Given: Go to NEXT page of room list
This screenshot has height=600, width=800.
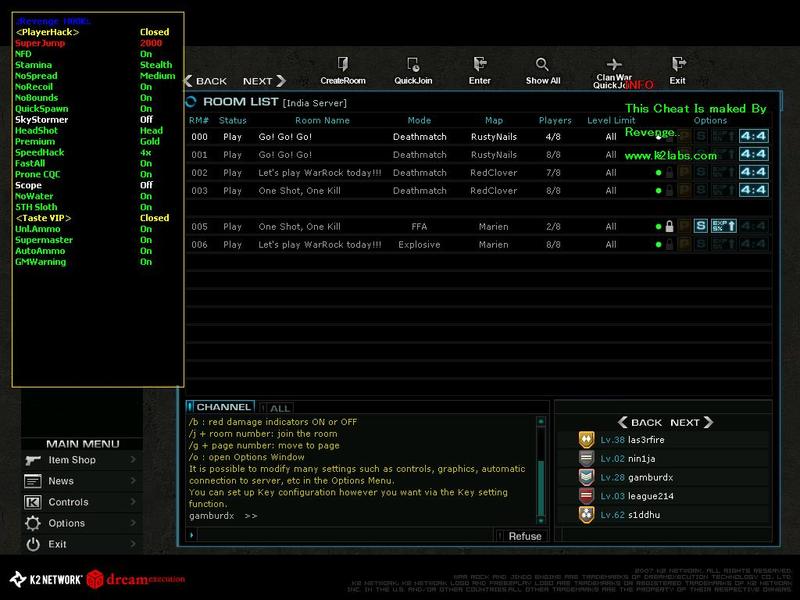Looking at the screenshot, I should 266,81.
